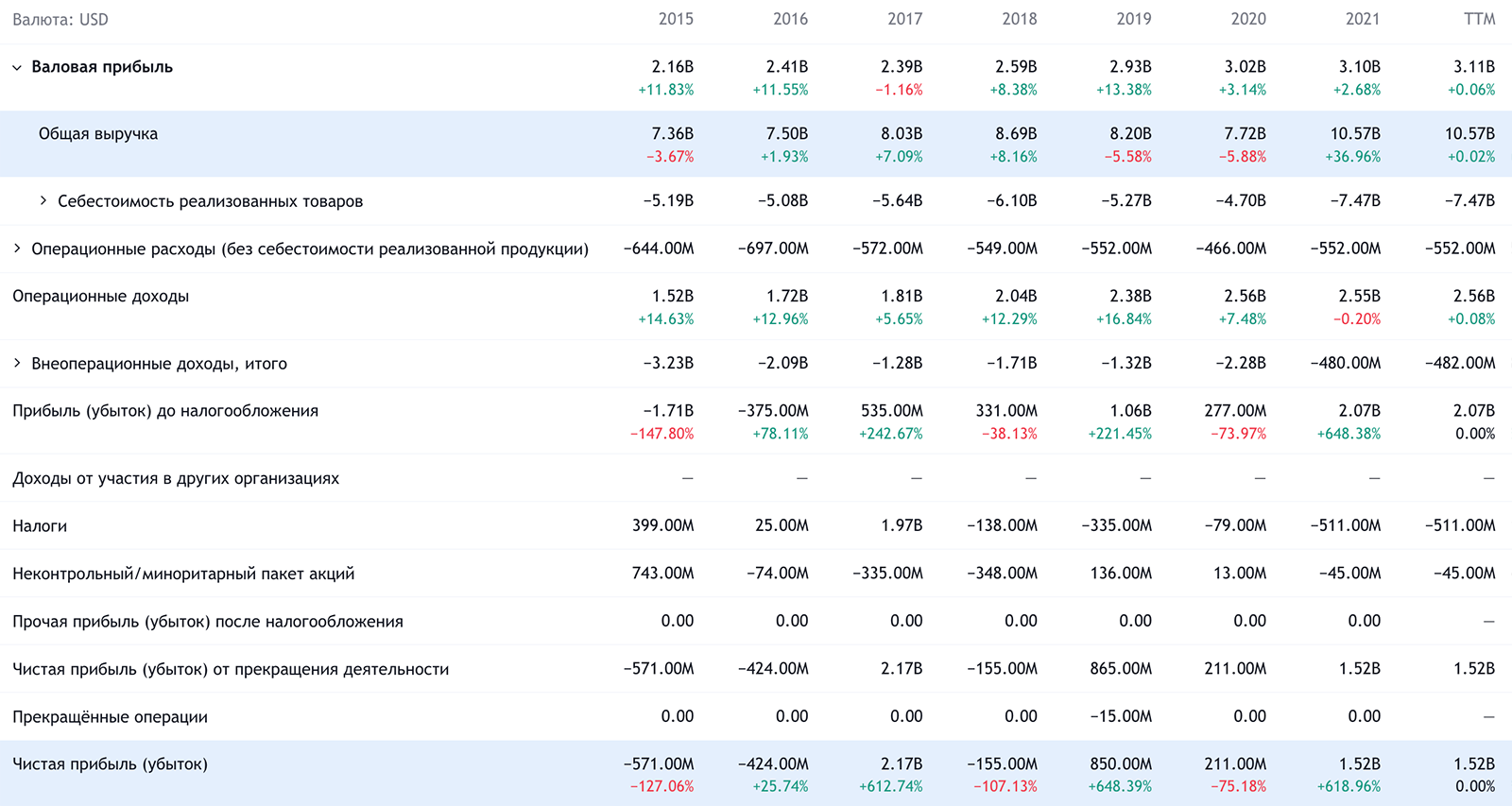The image size is (1512, 806).
Task: Click the 2017 column header
Action: pos(904,19)
